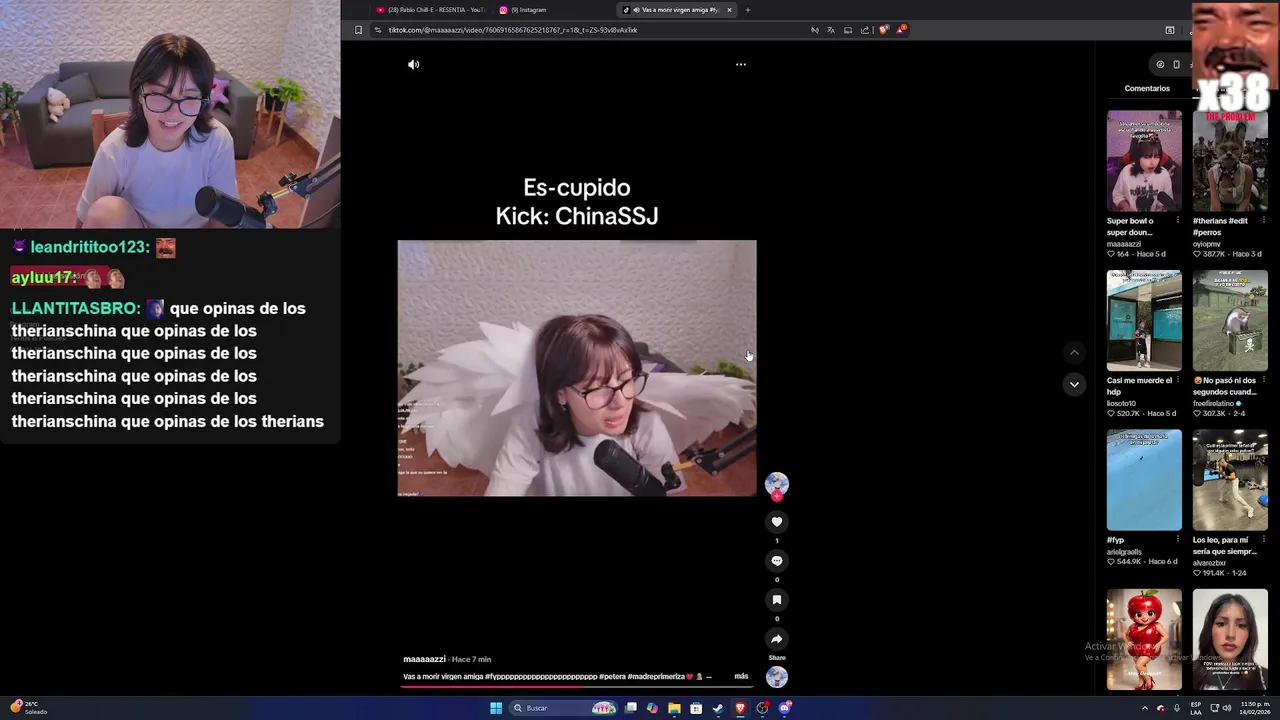Viewport: 1280px width, 720px height.
Task: Bookmark this page in browser
Action: 358,30
